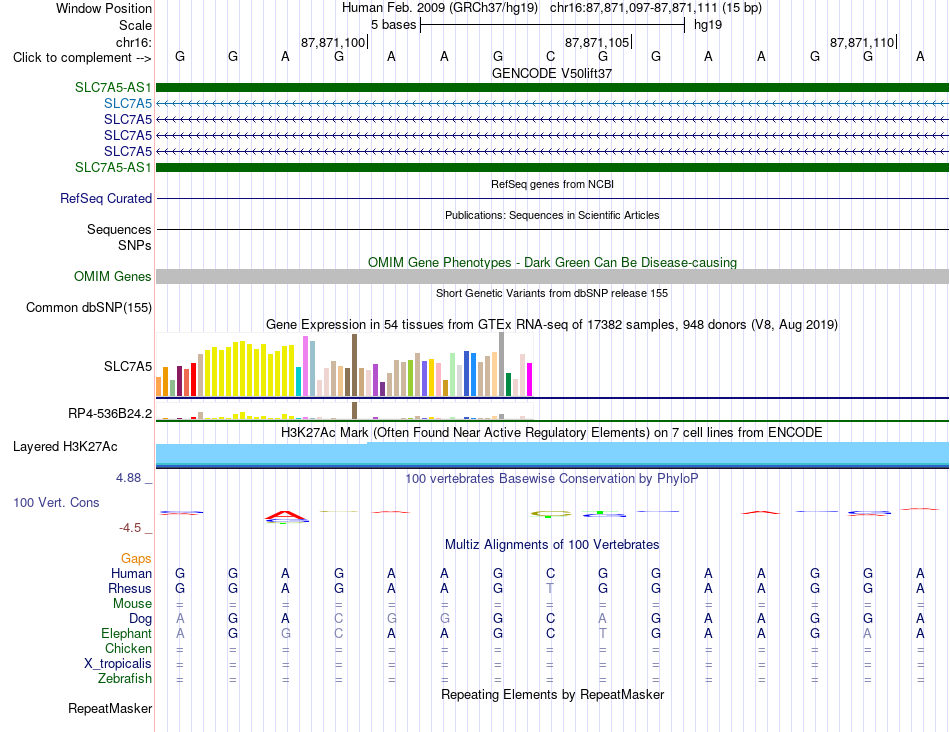This screenshot has width=950, height=732.
Task: Open the RepeatMasker track label
Action: 110,708
